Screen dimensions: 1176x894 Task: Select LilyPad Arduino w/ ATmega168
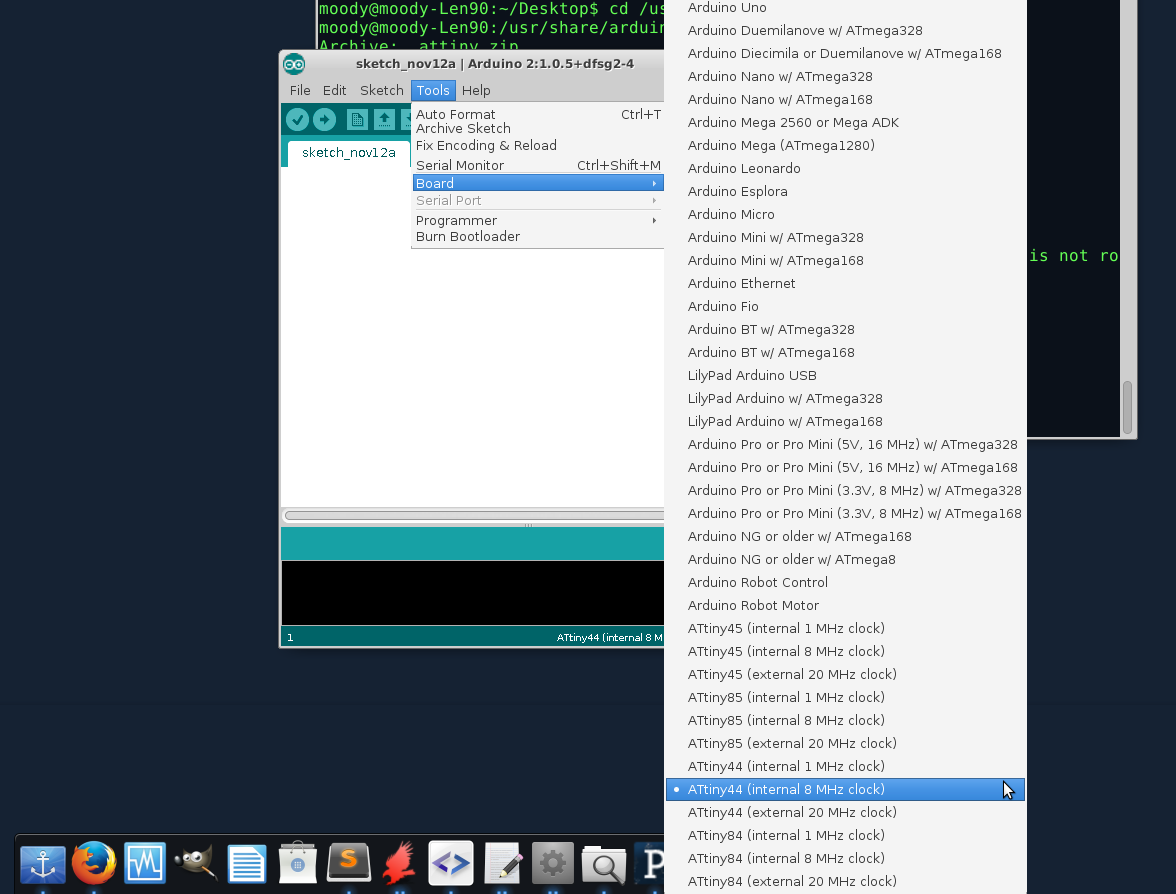(x=845, y=422)
